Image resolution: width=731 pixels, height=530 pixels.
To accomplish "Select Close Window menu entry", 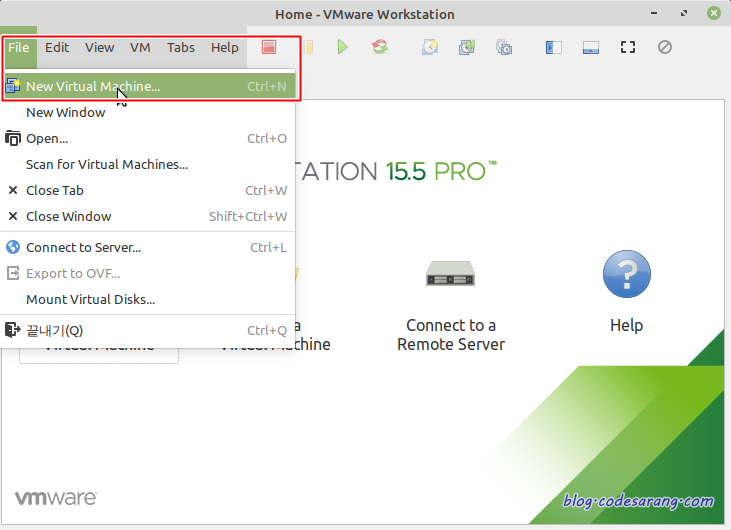I will (x=147, y=216).
